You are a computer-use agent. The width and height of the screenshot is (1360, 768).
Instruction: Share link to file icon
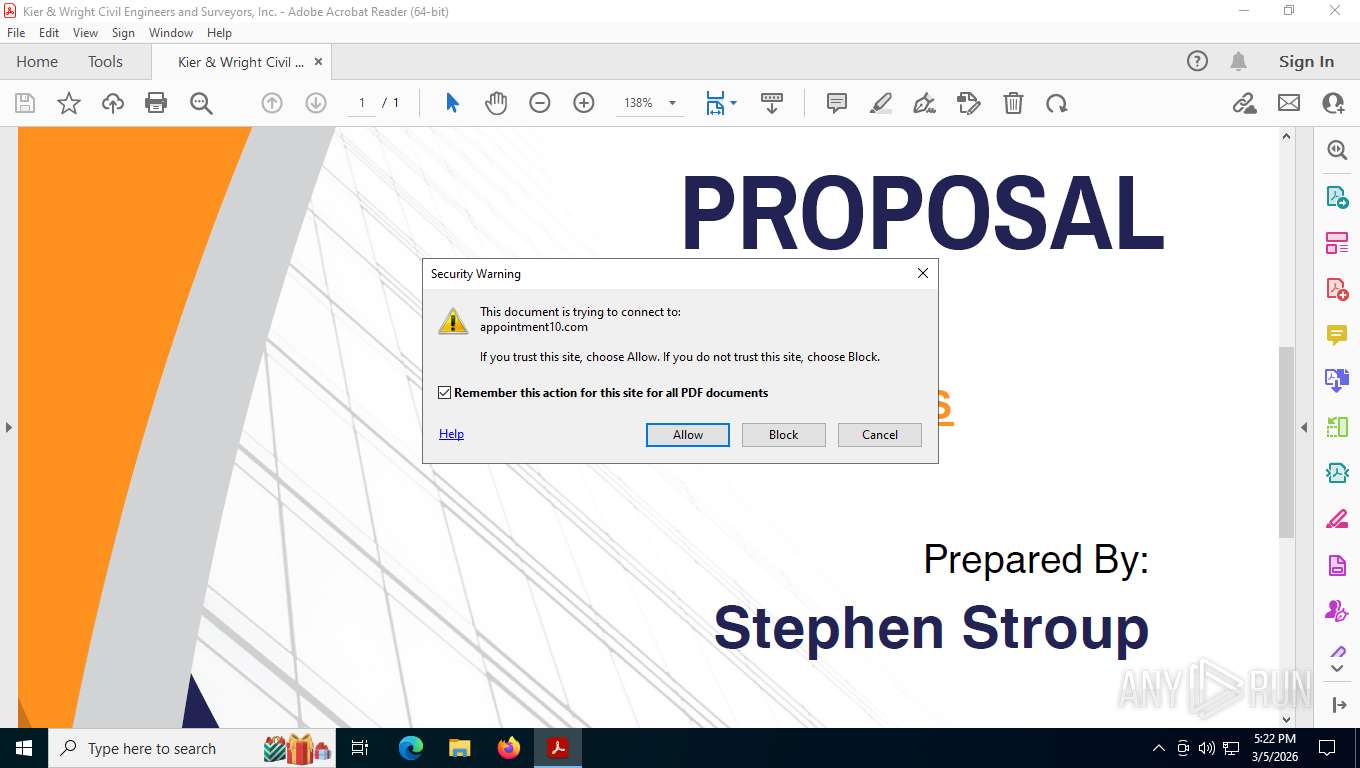point(1245,103)
